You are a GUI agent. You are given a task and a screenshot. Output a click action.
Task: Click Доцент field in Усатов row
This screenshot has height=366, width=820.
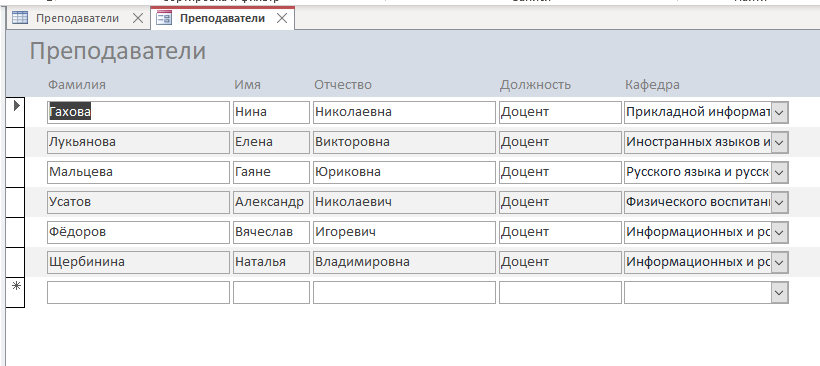coord(560,202)
